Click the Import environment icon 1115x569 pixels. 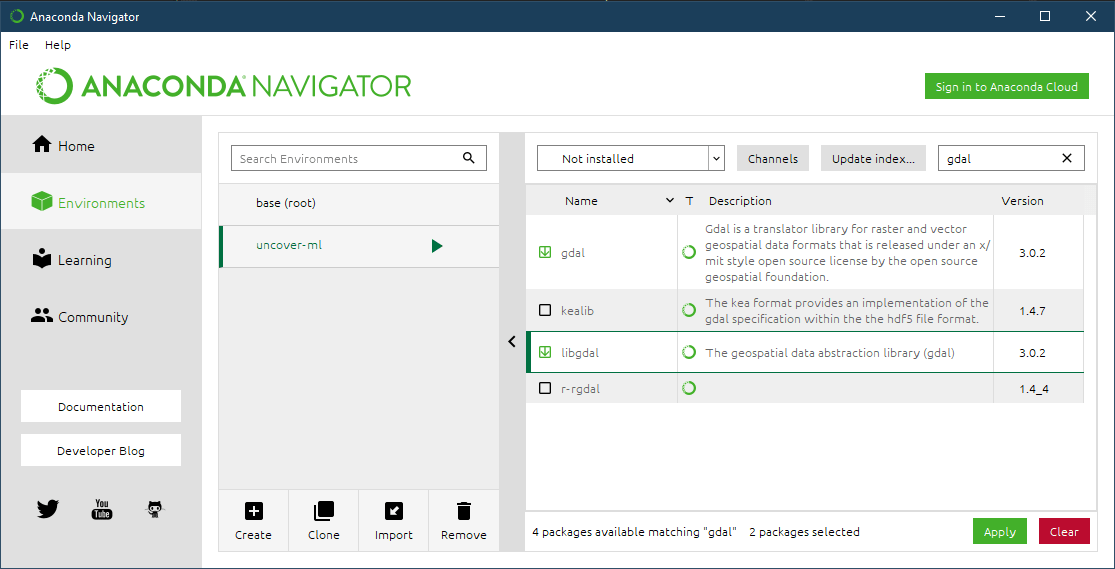click(x=393, y=511)
